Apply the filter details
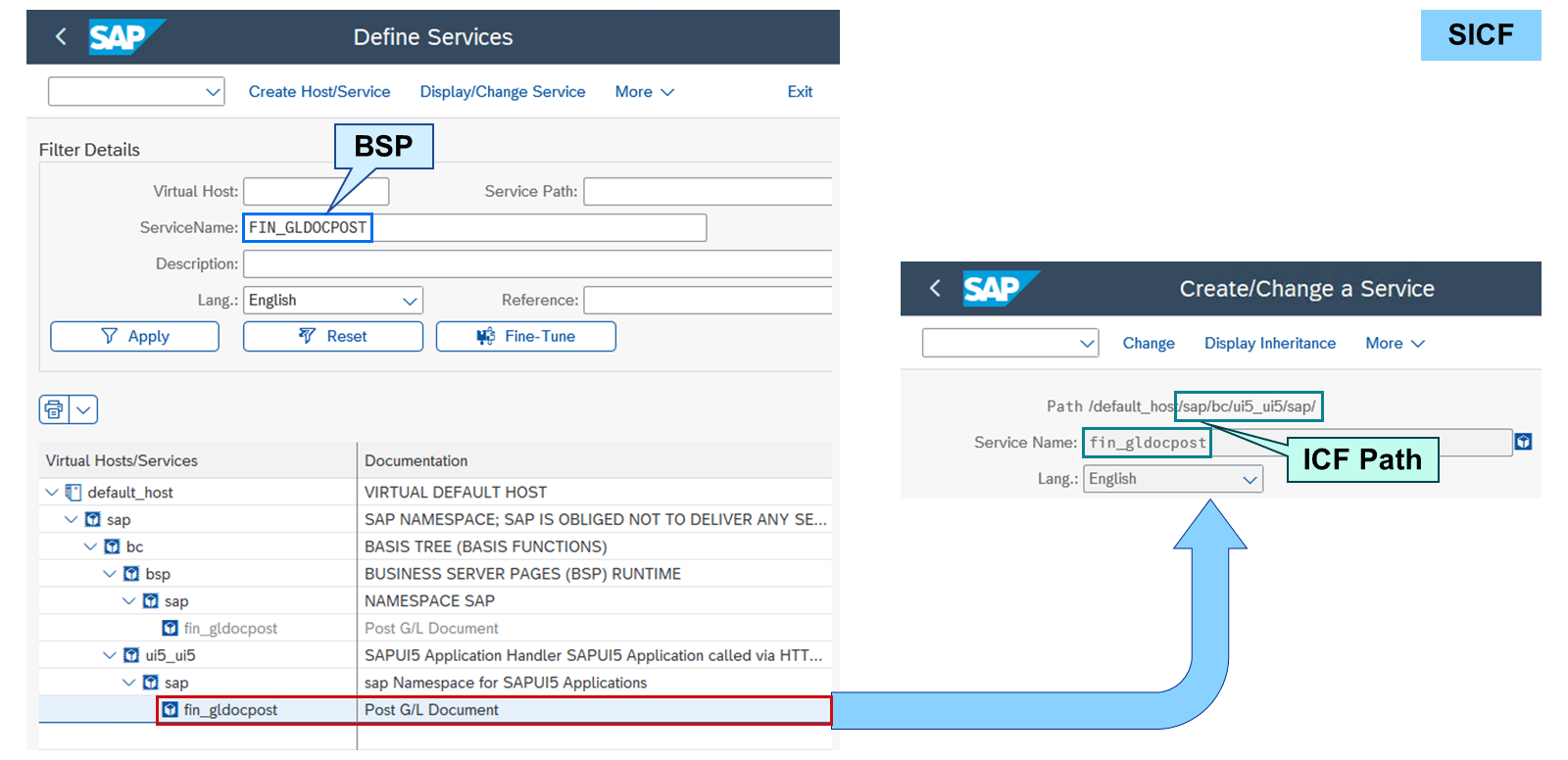The image size is (1568, 760). 134,336
